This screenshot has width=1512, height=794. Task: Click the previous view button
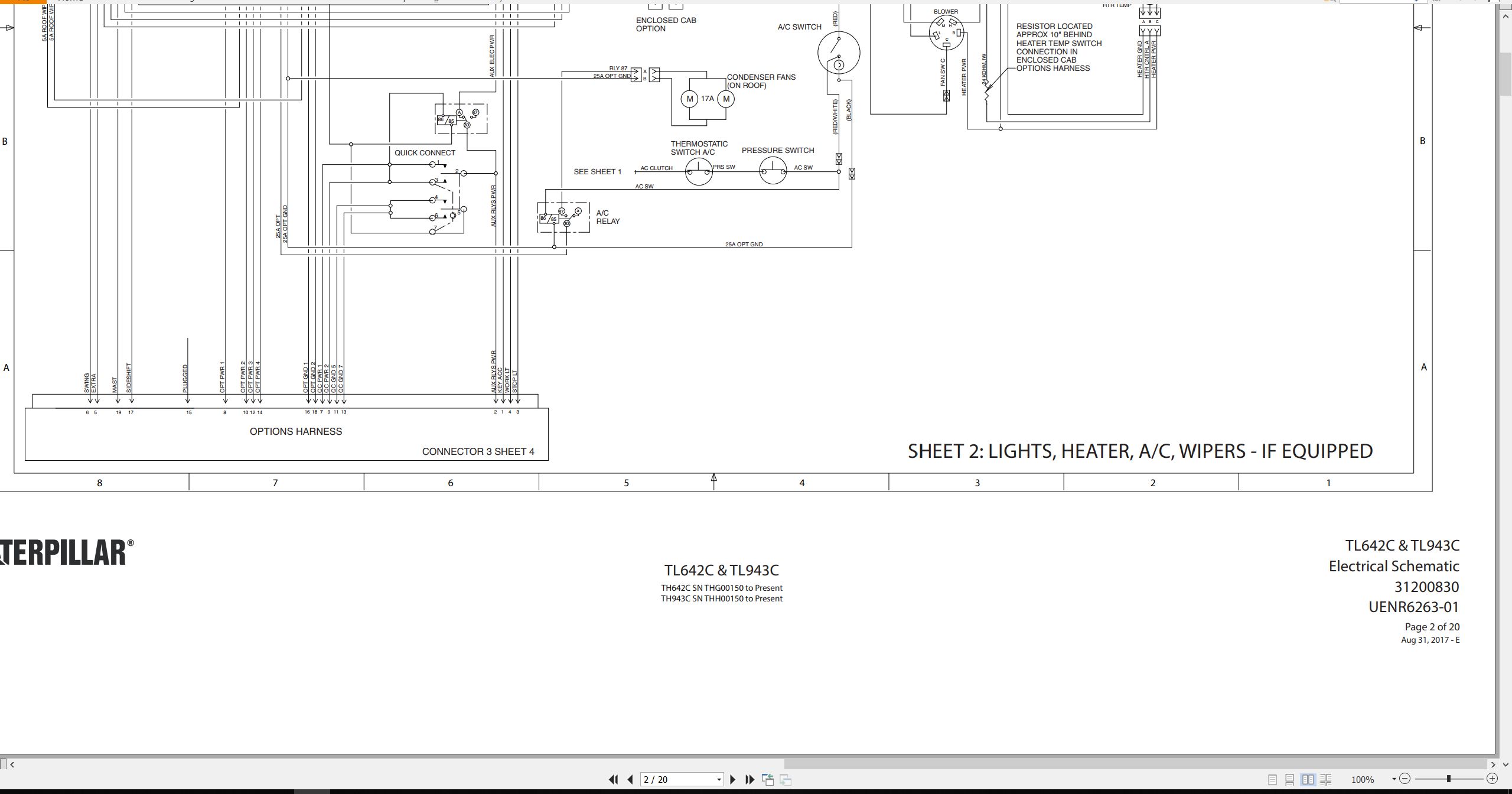768,780
